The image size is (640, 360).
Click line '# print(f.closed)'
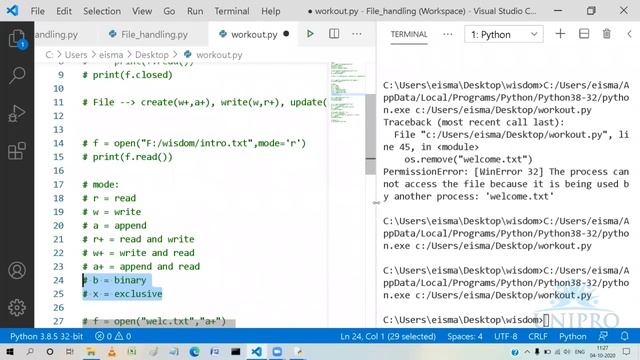click(127, 75)
